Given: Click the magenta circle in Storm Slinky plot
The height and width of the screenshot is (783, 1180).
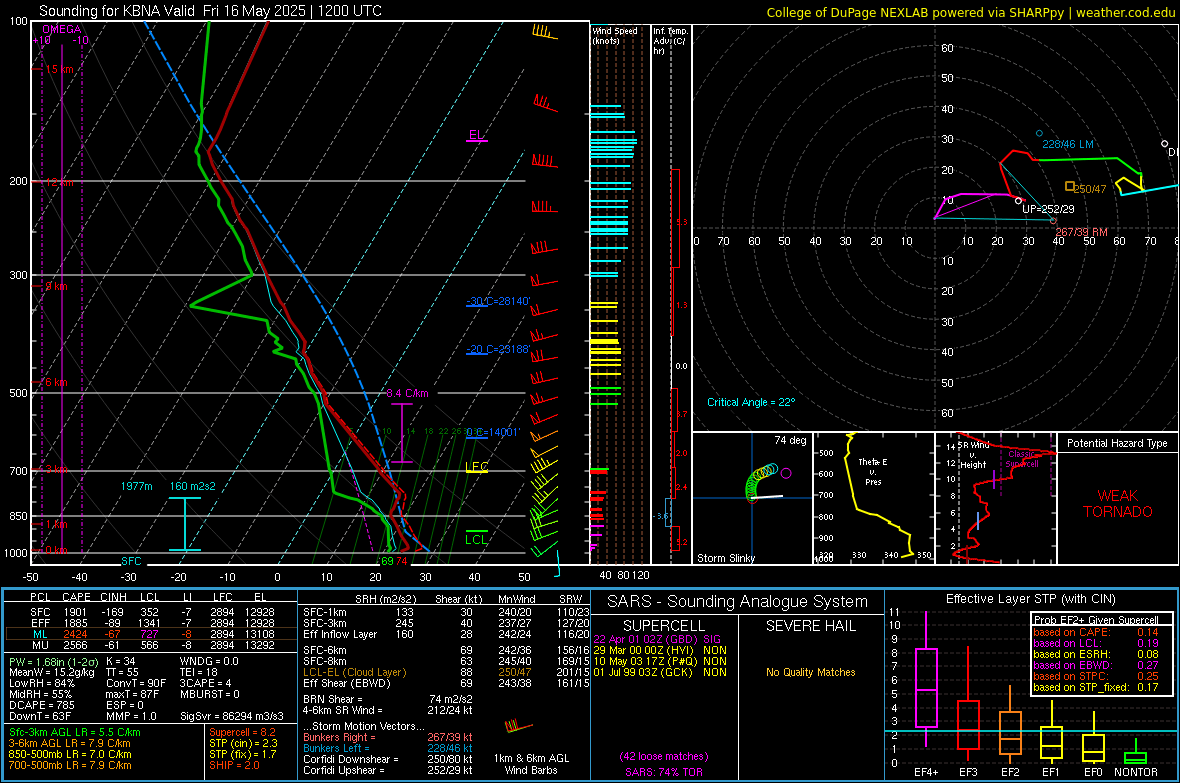Looking at the screenshot, I should coord(786,474).
